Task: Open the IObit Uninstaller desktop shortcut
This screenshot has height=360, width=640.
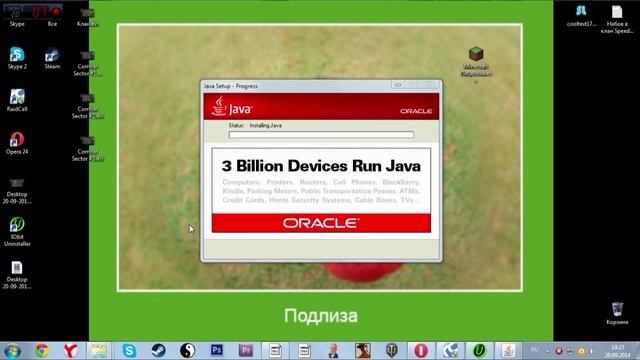Action: pyautogui.click(x=17, y=231)
